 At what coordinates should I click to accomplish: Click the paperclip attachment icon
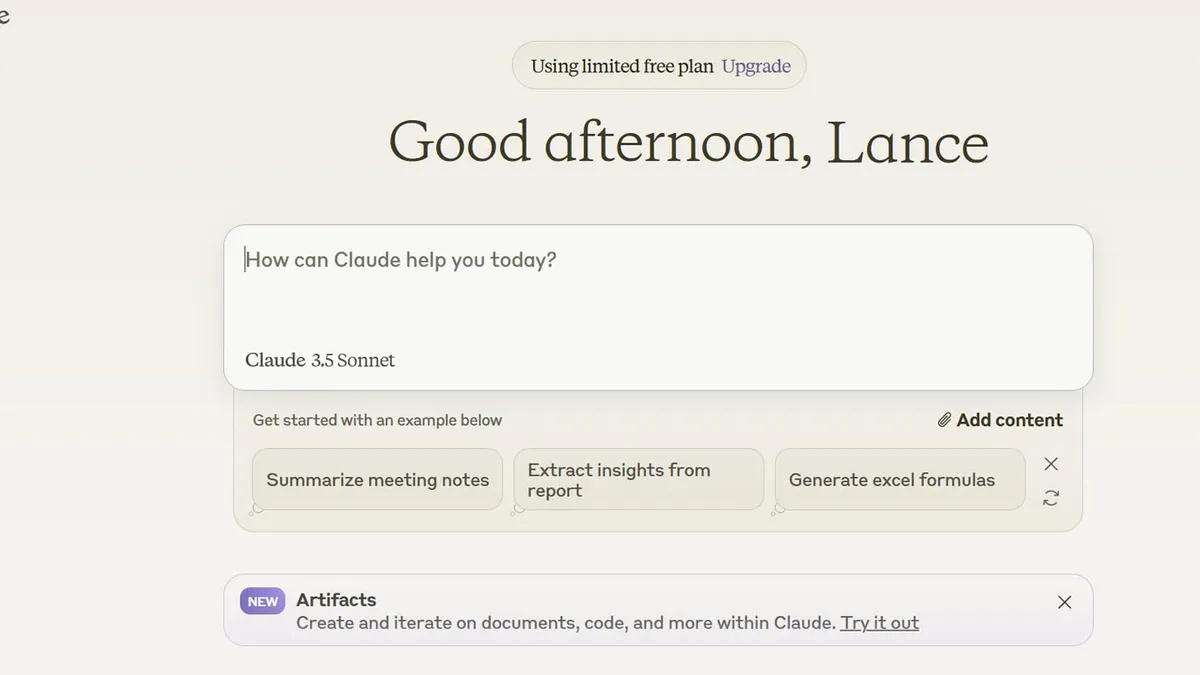944,420
